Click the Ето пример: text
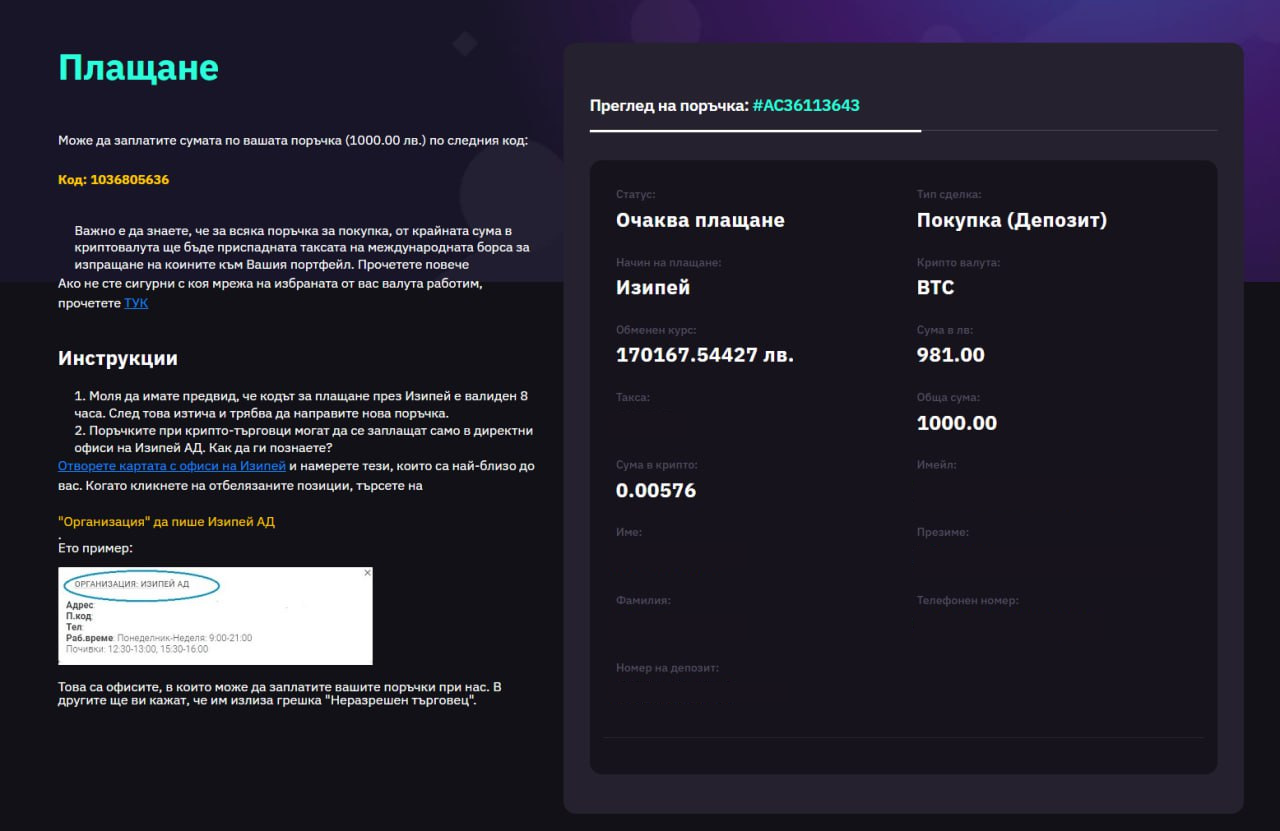Image resolution: width=1280 pixels, height=831 pixels. click(95, 548)
